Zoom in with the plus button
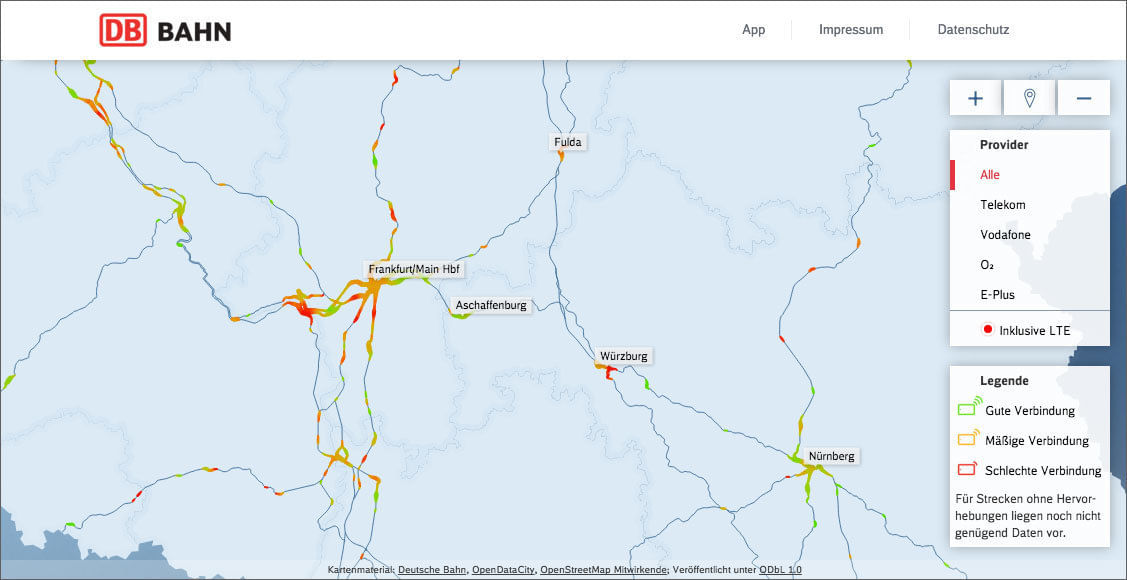1127x580 pixels. tap(975, 98)
